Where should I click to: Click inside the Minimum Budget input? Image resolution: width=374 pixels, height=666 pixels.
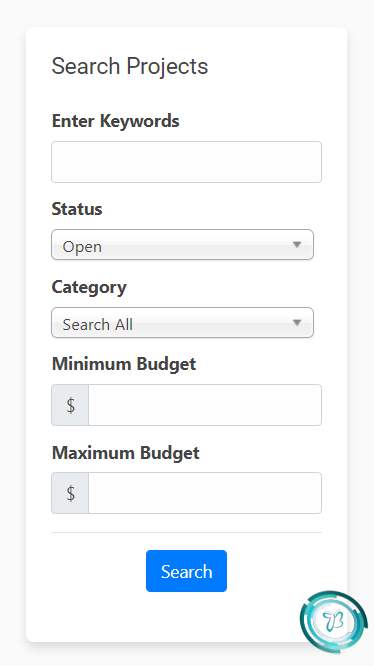click(205, 405)
